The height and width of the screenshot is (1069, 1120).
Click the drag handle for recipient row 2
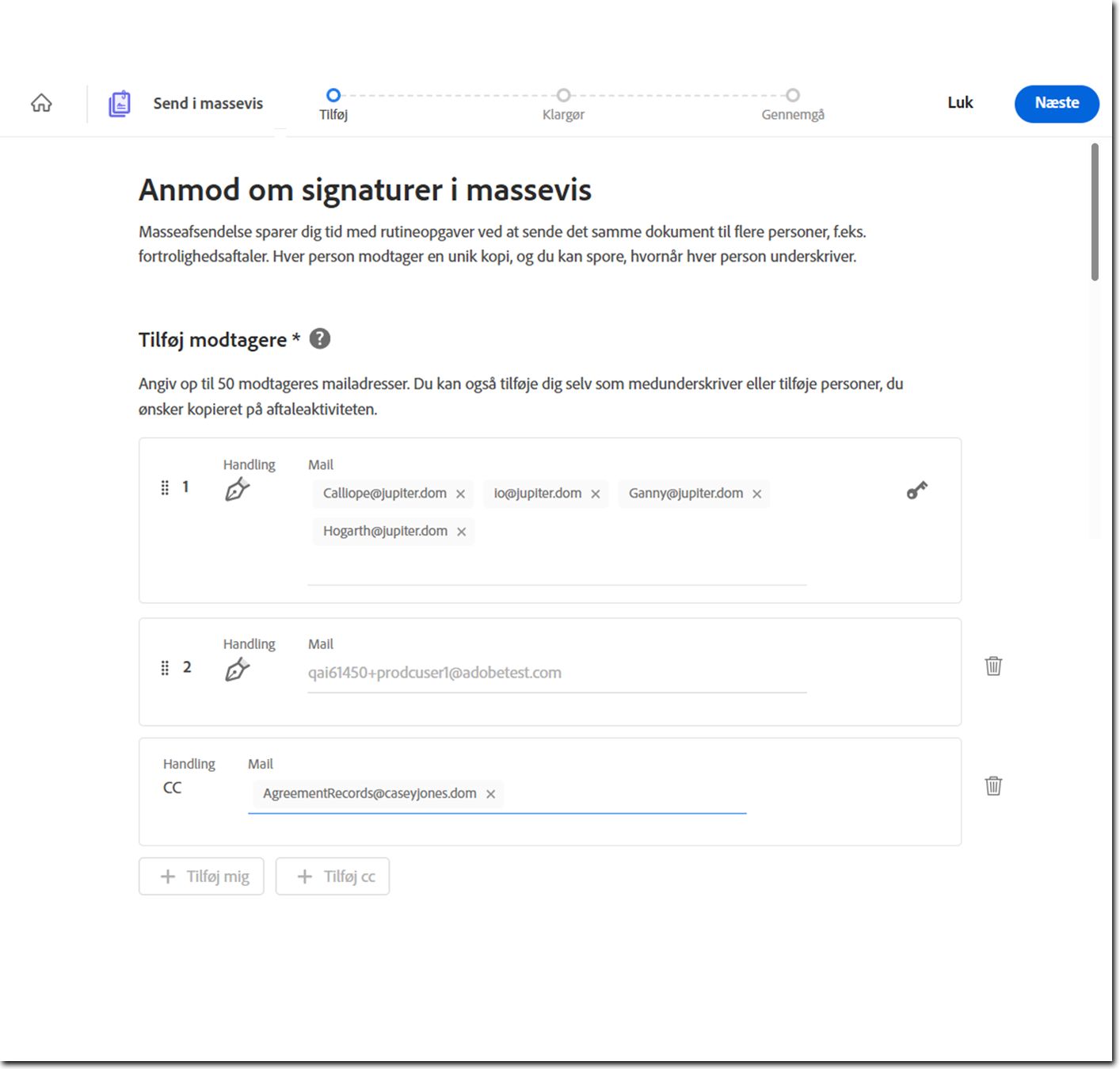[165, 668]
